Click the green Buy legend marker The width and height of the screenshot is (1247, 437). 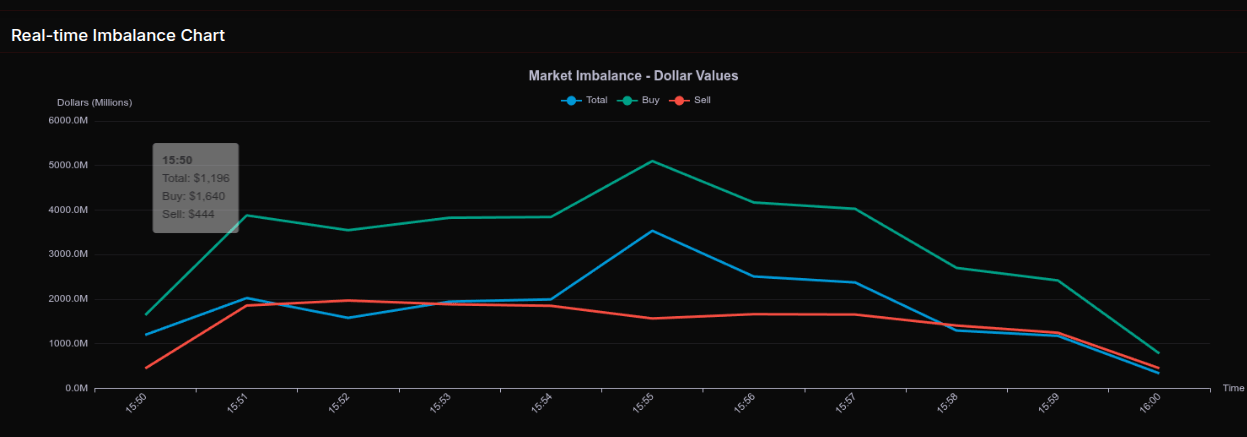pos(628,100)
